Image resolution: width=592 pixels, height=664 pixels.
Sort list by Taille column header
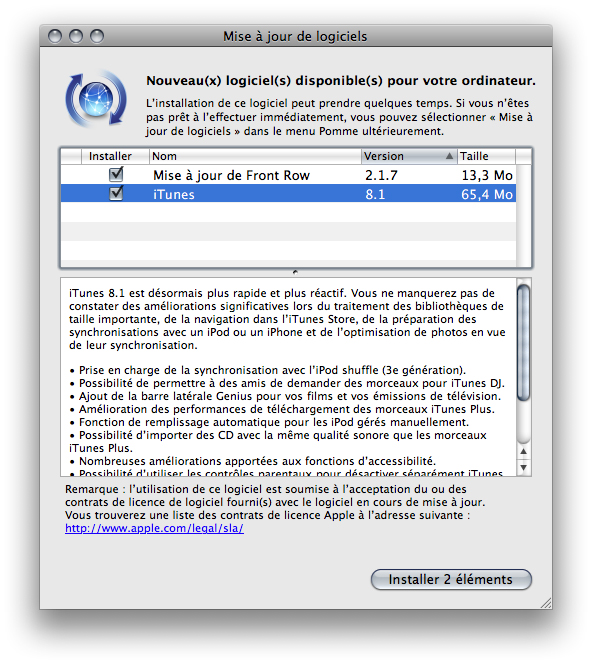pos(486,156)
